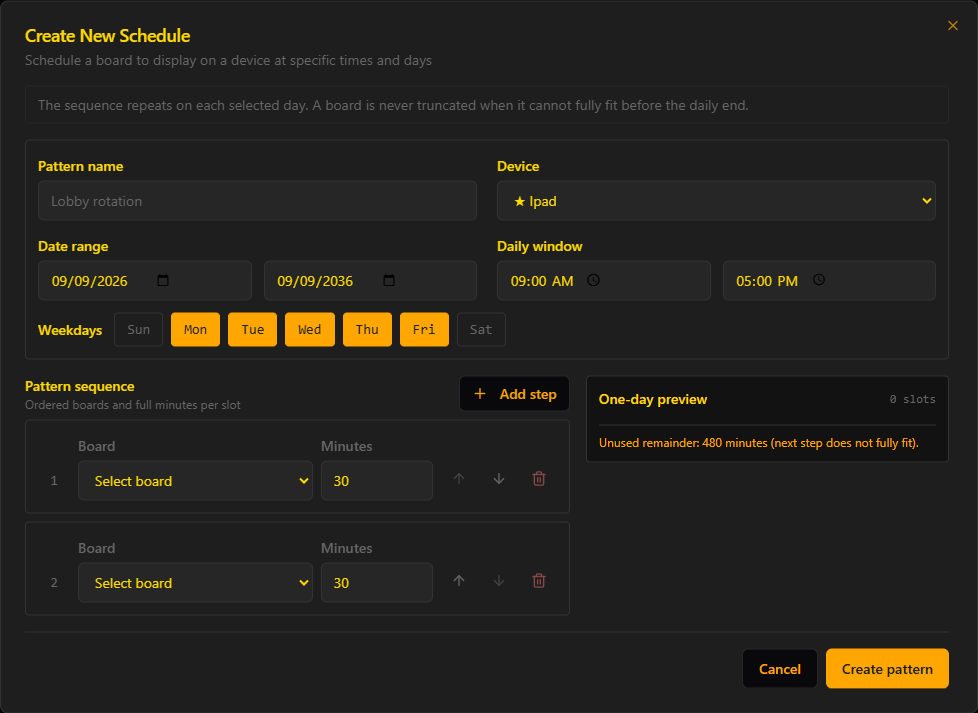Move step 2 up with arrow

tap(459, 581)
